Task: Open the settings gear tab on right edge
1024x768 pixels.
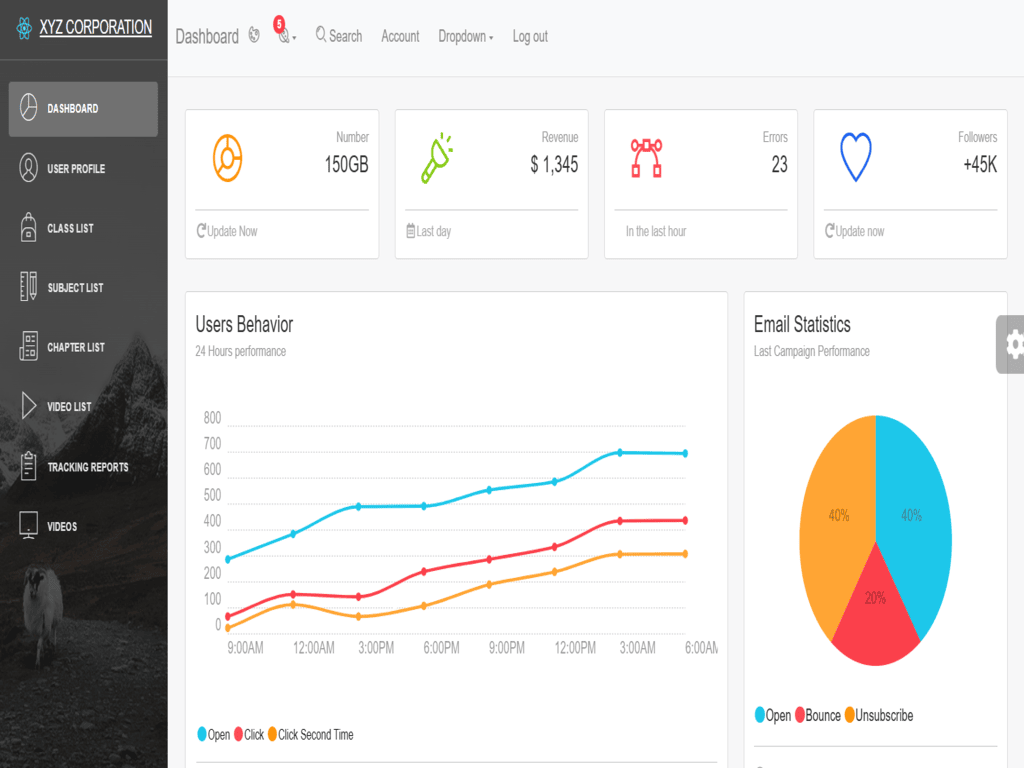Action: [1013, 344]
